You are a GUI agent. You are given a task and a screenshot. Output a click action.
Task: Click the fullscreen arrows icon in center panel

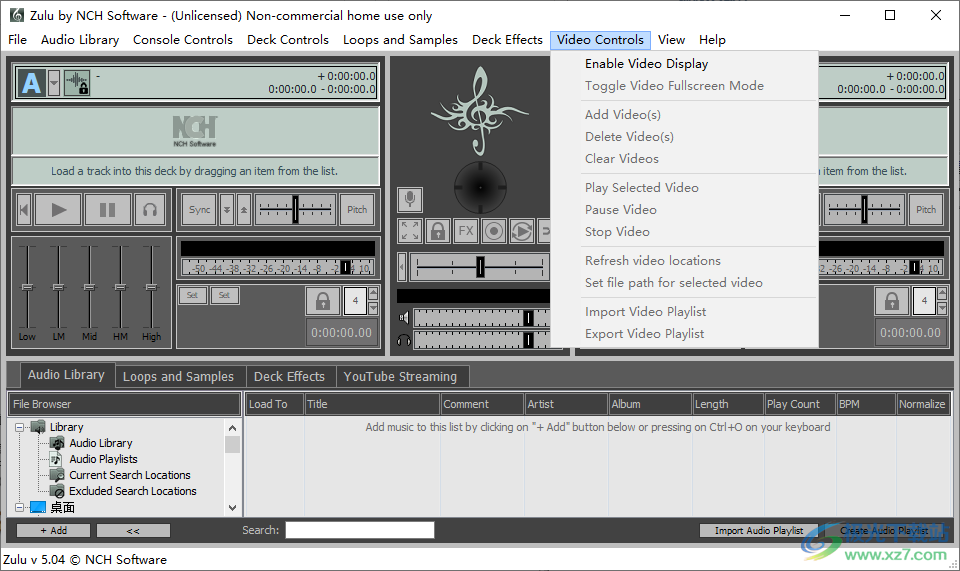coord(410,231)
